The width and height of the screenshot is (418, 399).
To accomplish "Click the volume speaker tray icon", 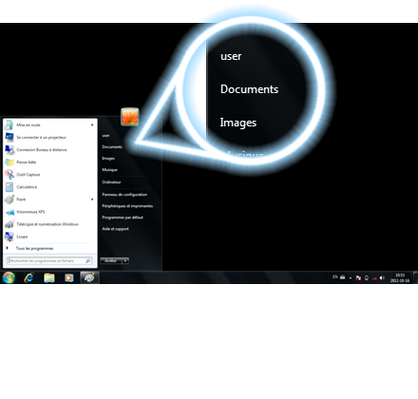I will tap(382, 278).
